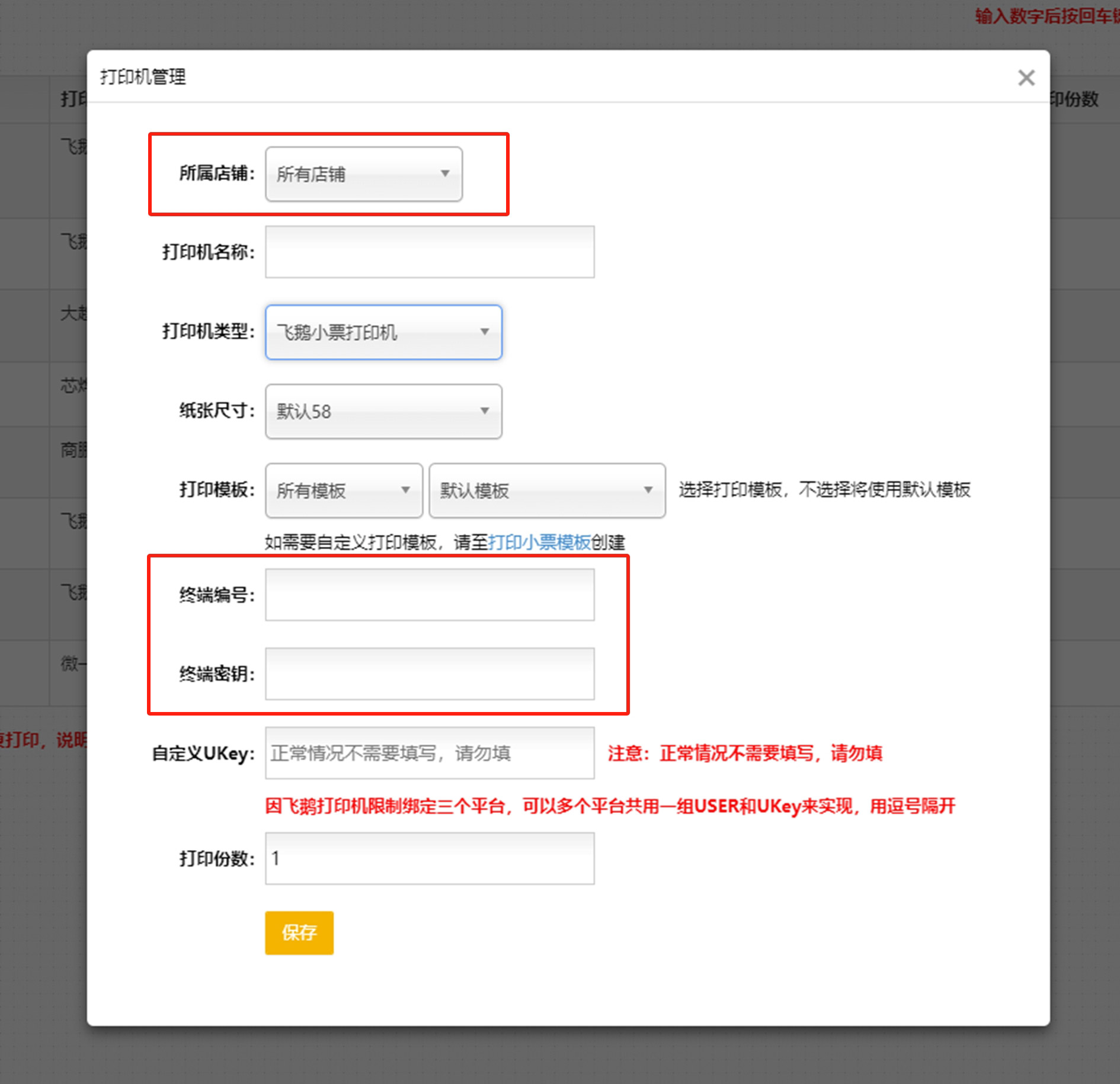Follow the 打印小票模板 link
Screen dimensions: 1120x1084
point(539,542)
